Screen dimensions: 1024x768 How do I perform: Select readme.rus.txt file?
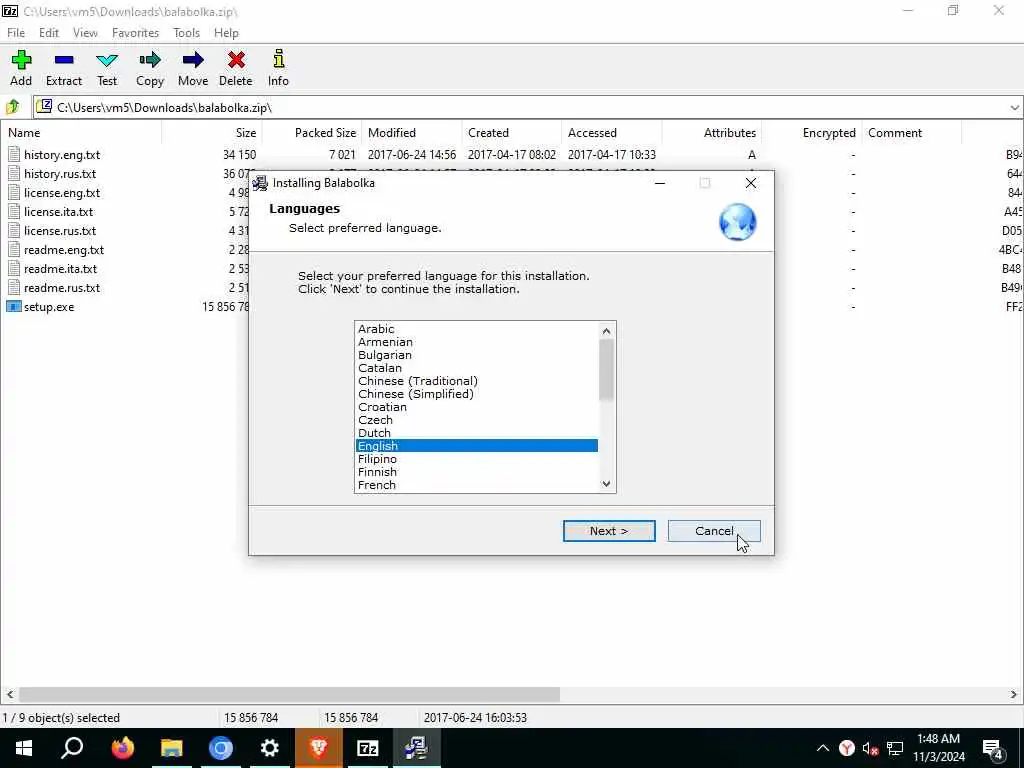click(x=62, y=287)
